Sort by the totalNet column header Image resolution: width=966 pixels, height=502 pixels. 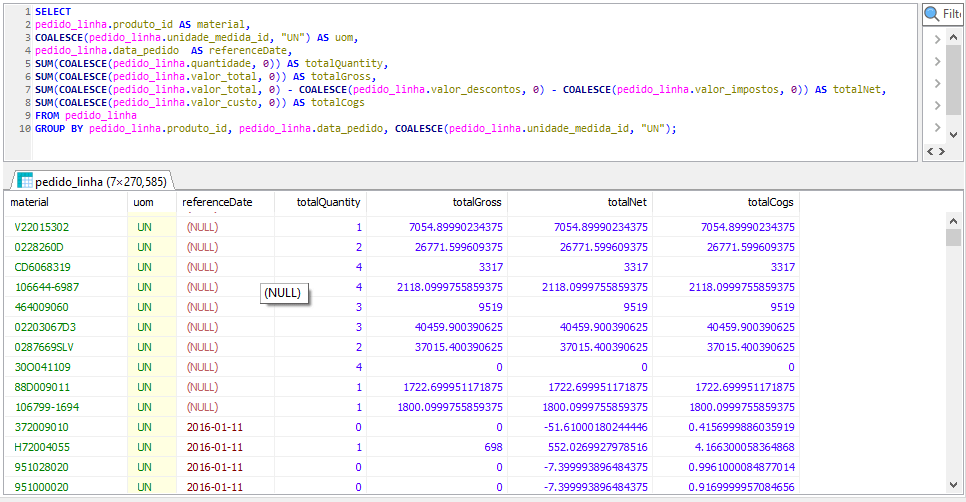(580, 202)
